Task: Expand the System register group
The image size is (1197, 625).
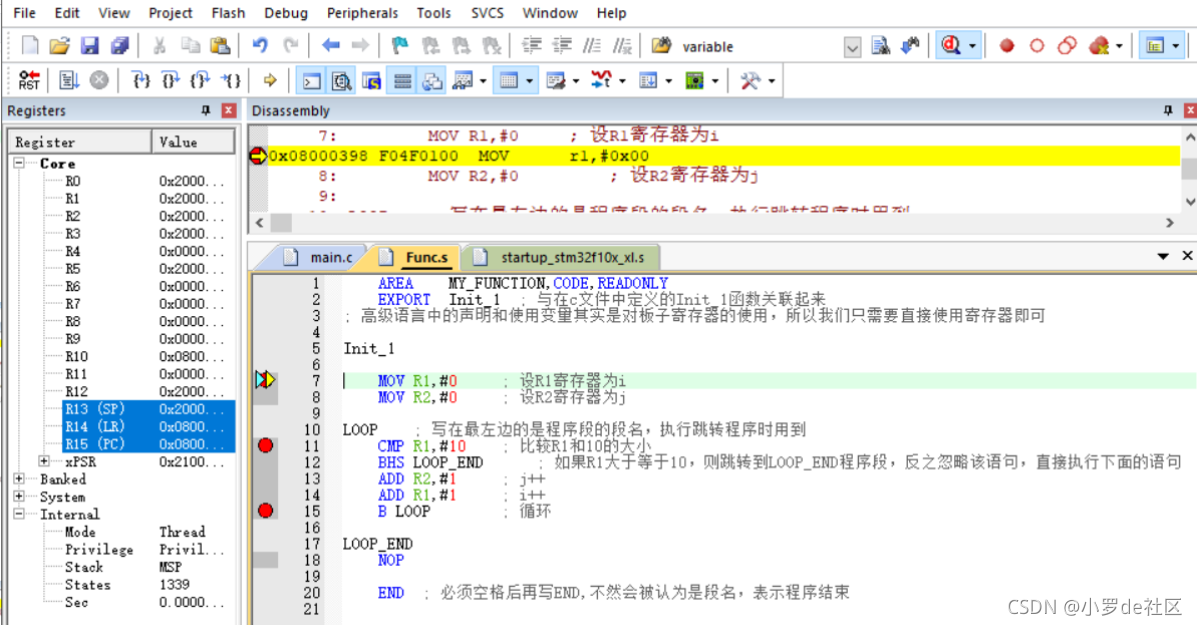Action: [19, 496]
